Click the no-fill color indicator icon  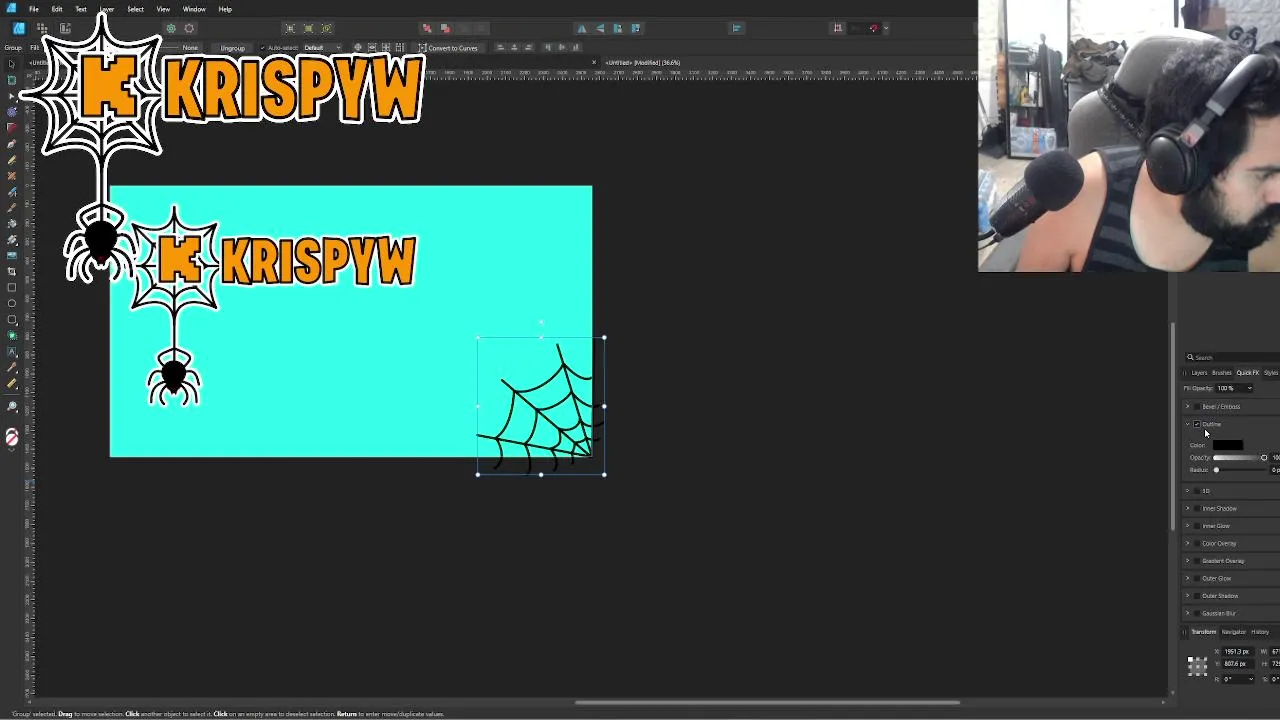coord(12,437)
